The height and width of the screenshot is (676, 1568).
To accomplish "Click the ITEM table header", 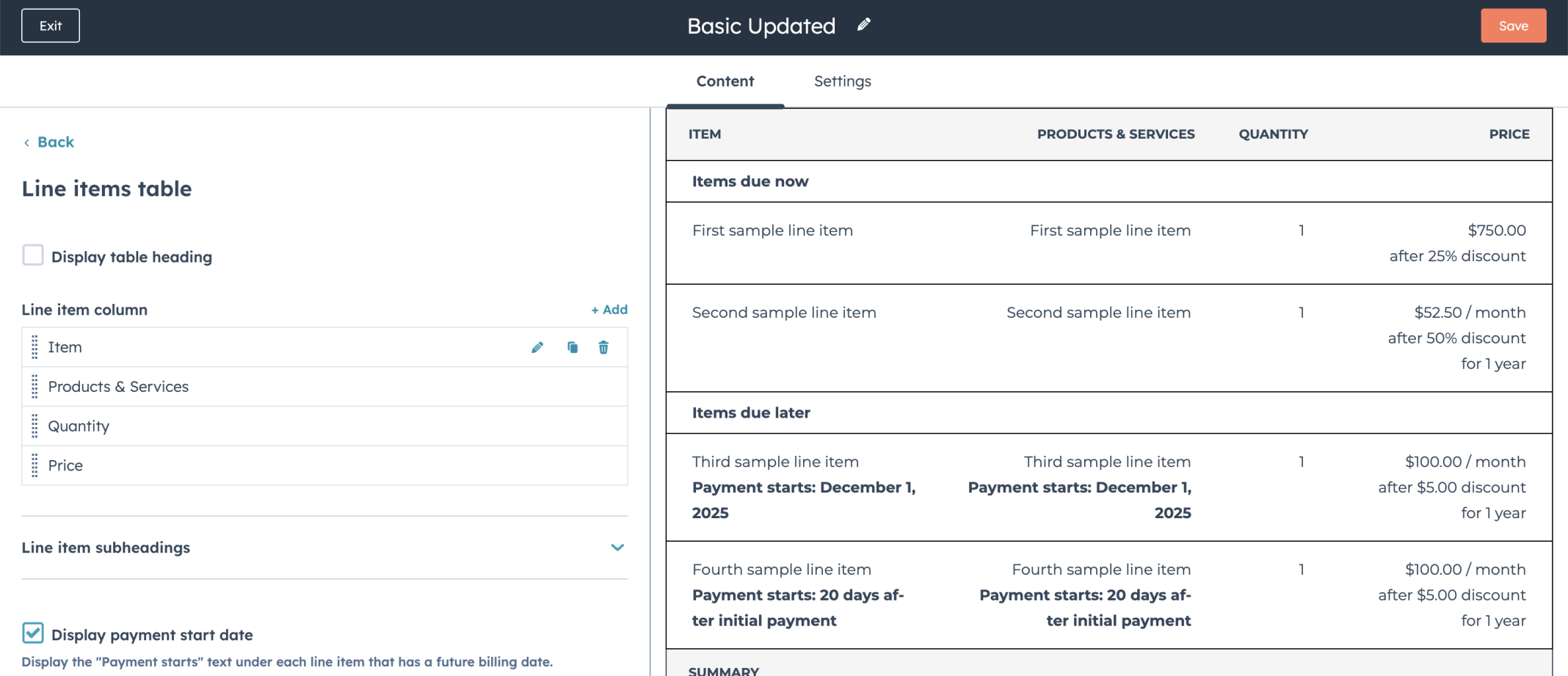I will pos(705,134).
